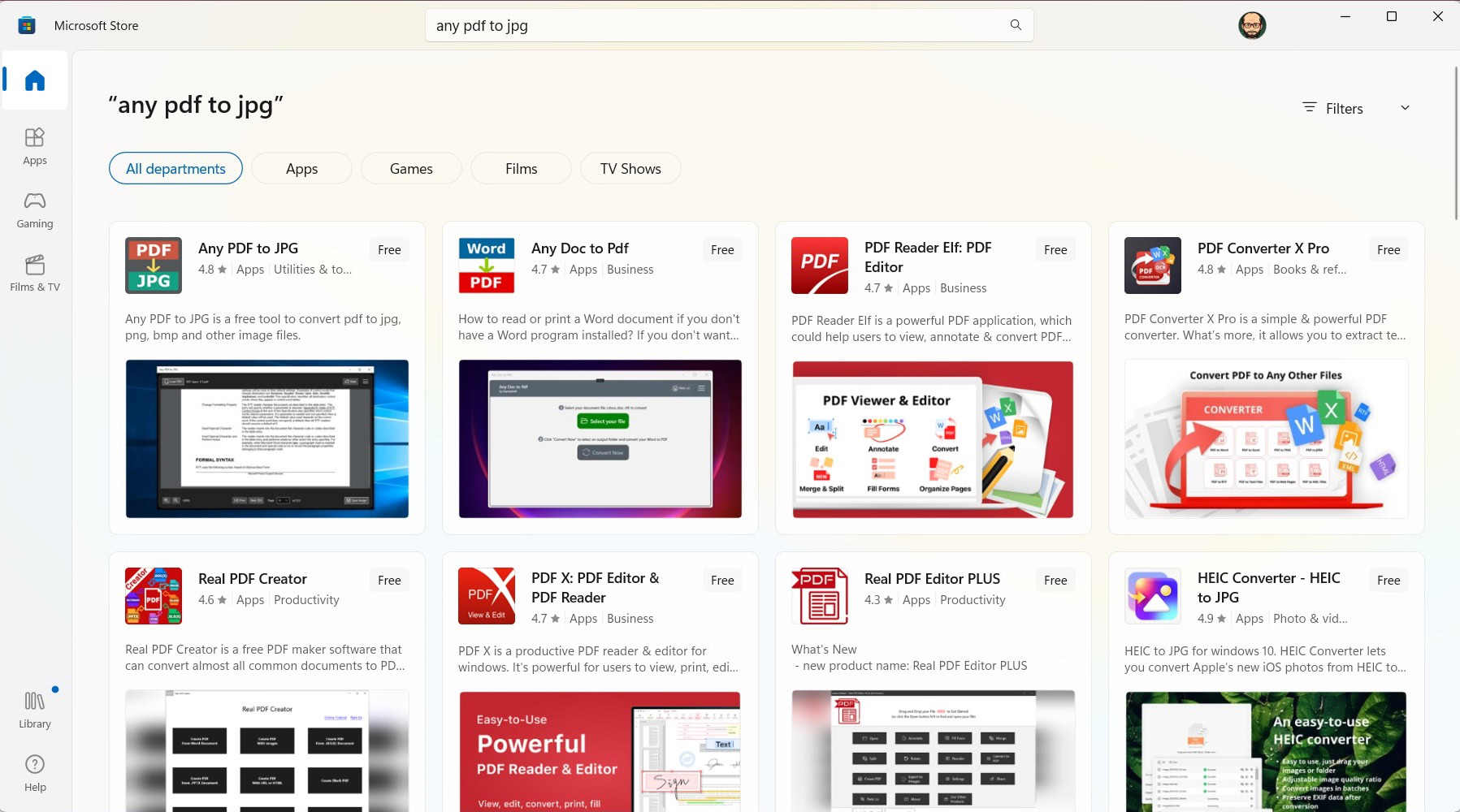Click the 'PDF X: PDF Editor & PDF Reader' title
This screenshot has width=1460, height=812.
click(596, 588)
